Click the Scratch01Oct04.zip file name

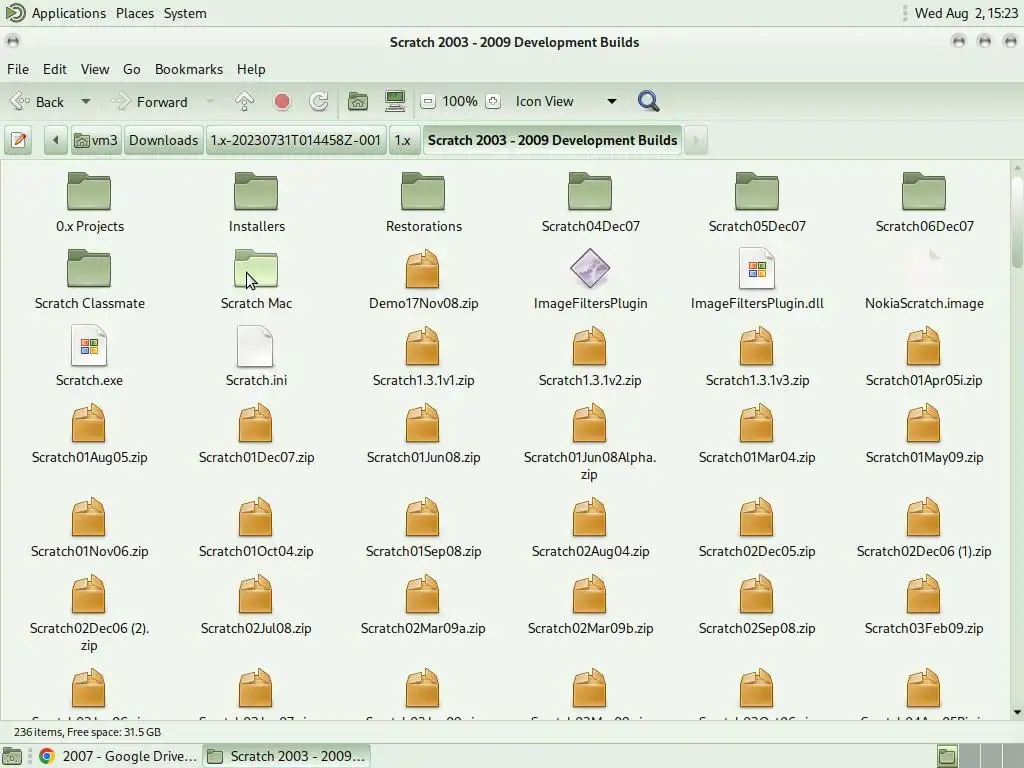[256, 551]
